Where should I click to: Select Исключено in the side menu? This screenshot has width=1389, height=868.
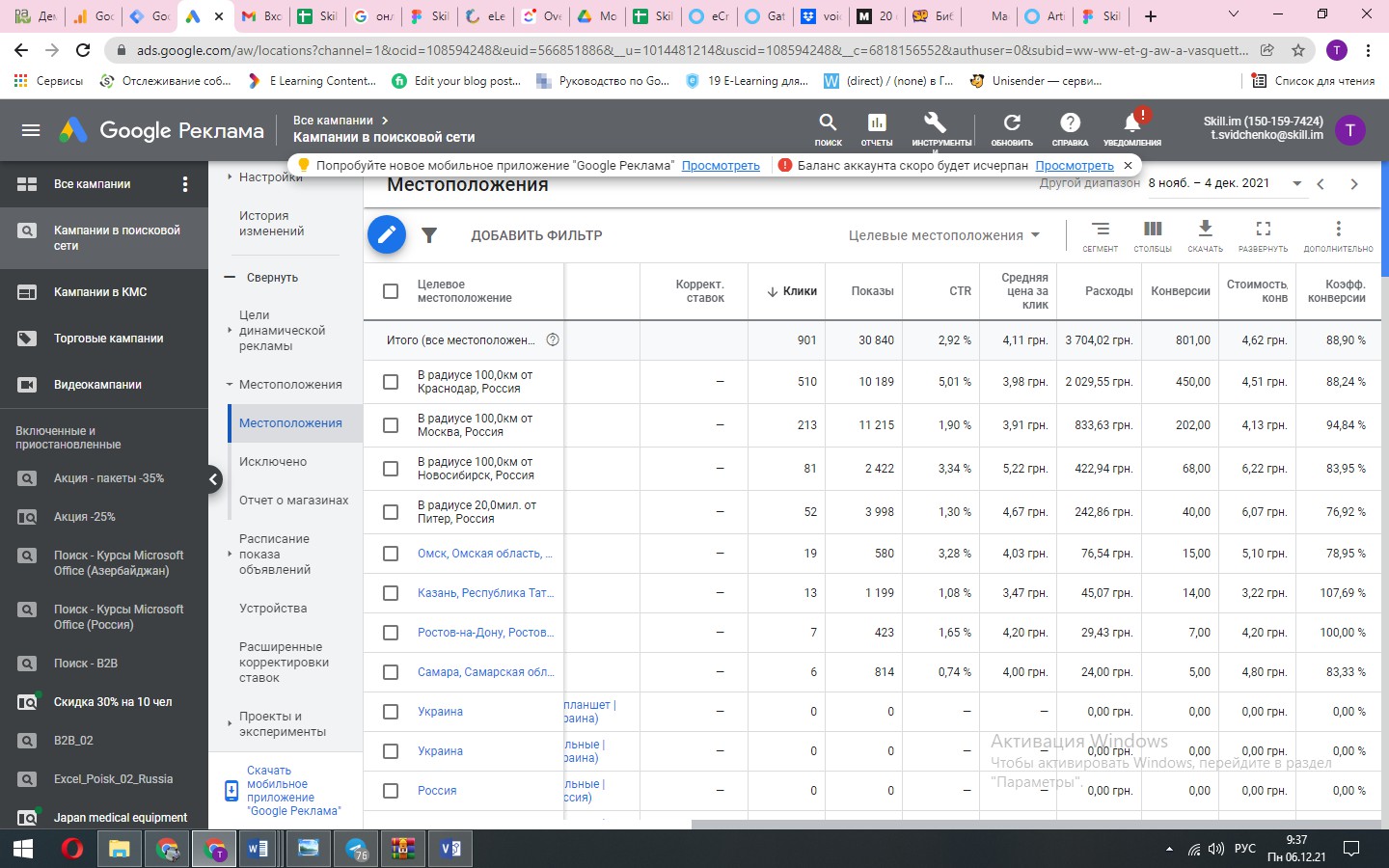[273, 462]
